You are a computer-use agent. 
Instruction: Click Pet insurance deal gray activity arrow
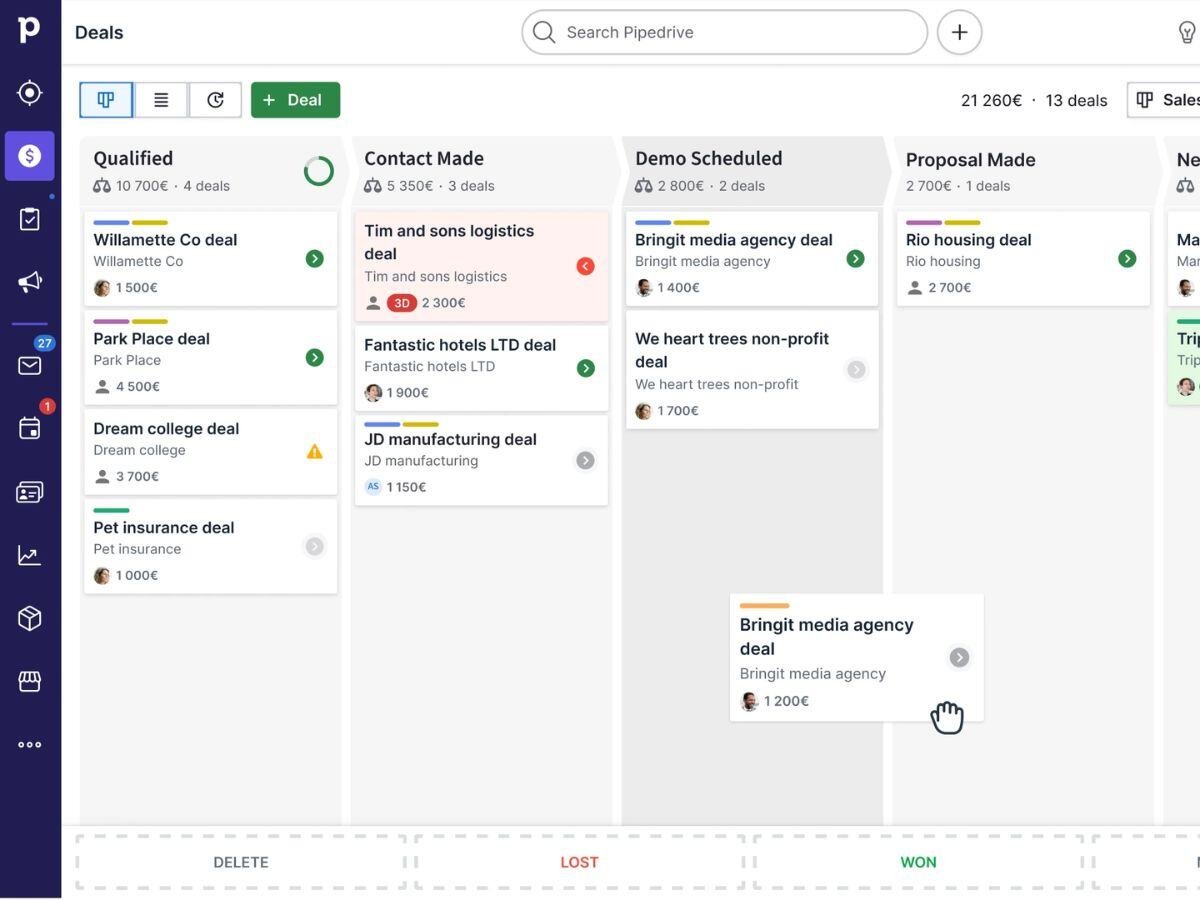pyautogui.click(x=315, y=546)
